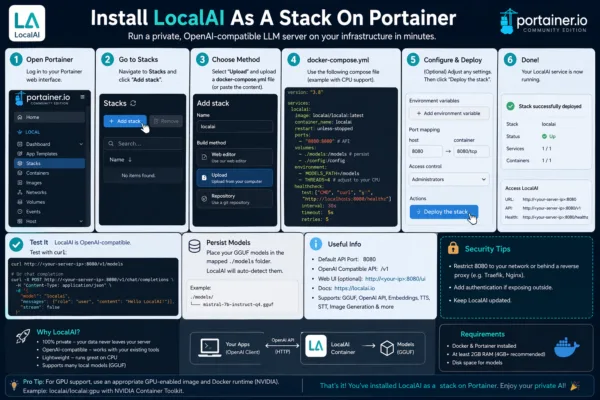The width and height of the screenshot is (600, 400).
Task: Click the Deploy the stack button
Action: [443, 212]
